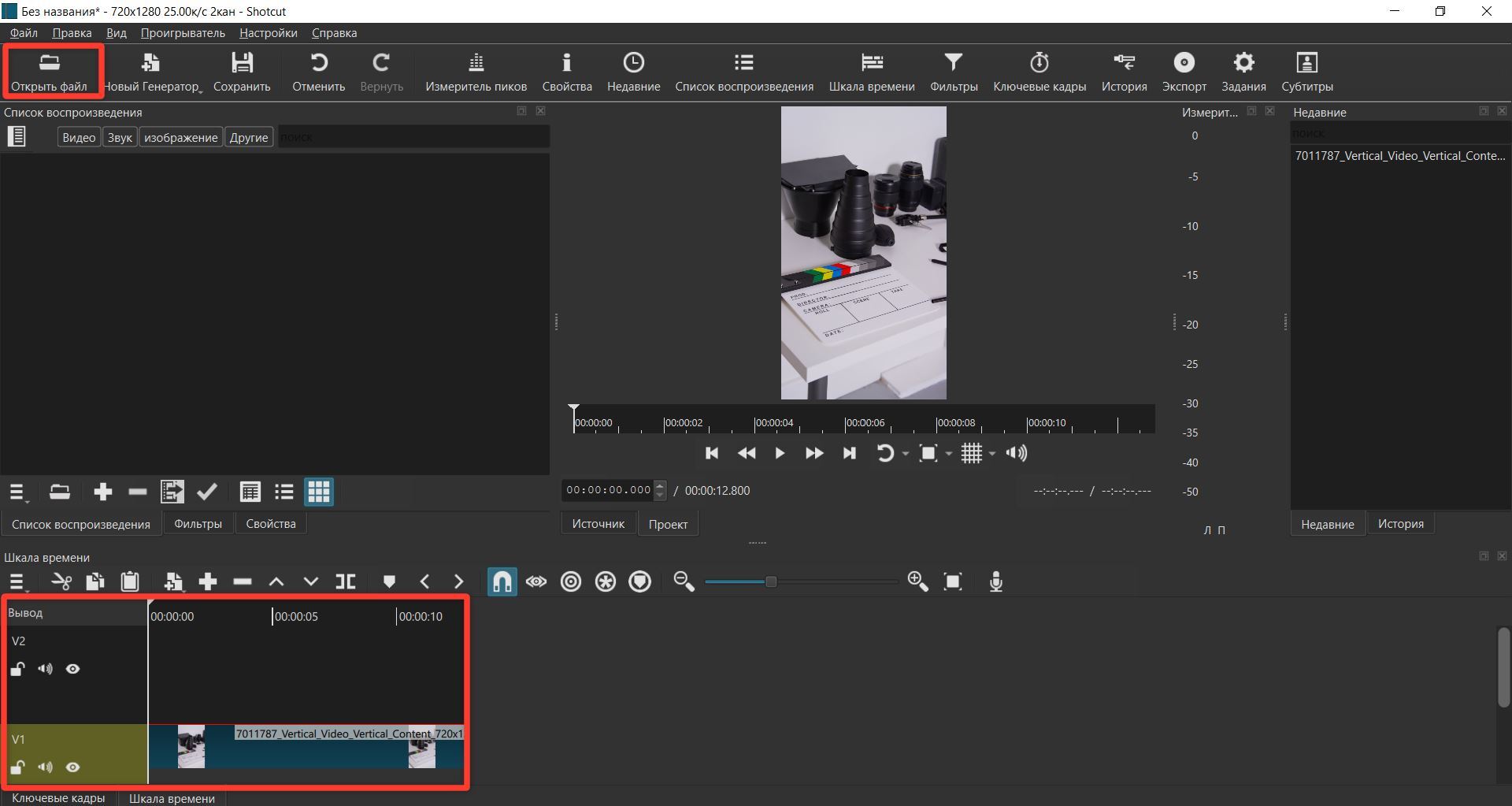Image resolution: width=1512 pixels, height=806 pixels.
Task: Open the Subtitles (Субтитры) panel
Action: point(1306,72)
